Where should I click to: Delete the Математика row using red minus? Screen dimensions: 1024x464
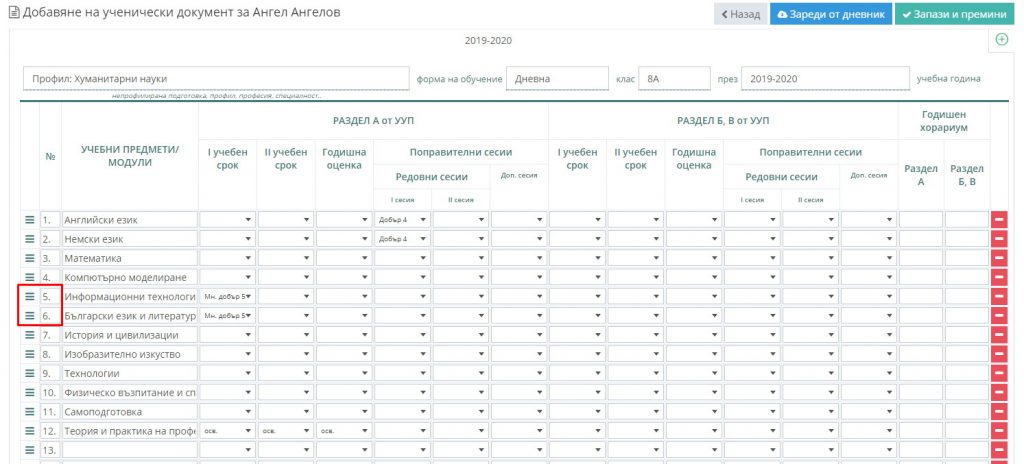[999, 258]
